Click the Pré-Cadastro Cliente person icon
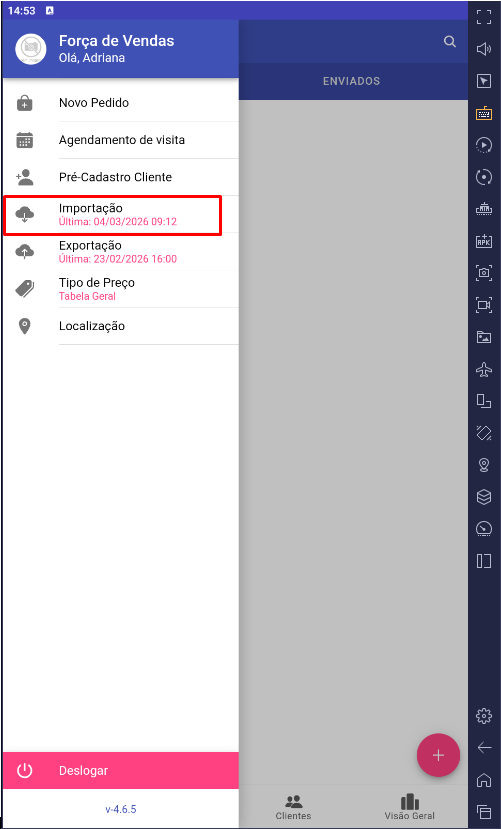Screen dimensions: 501x829 [x=25, y=177]
